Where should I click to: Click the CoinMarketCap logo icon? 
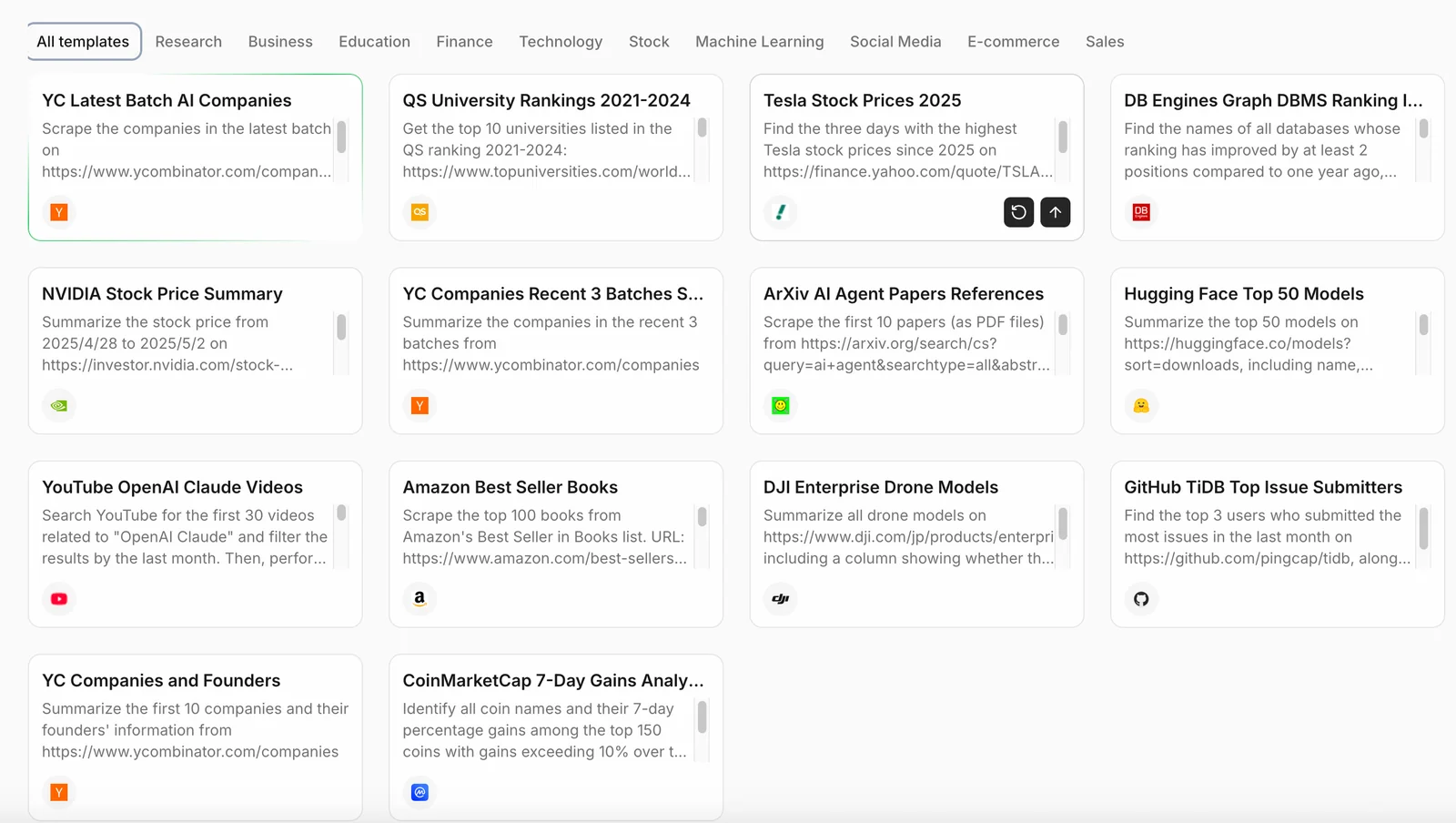pos(420,792)
